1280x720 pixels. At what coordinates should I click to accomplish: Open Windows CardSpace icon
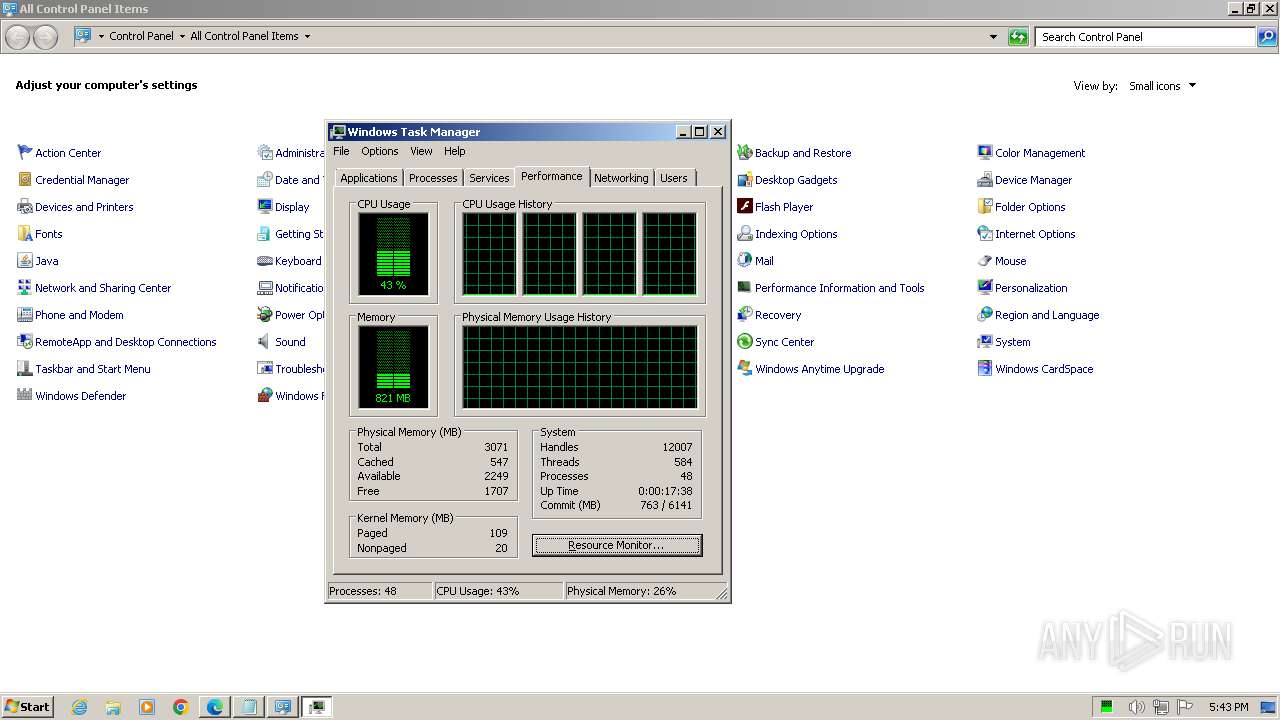(x=985, y=368)
